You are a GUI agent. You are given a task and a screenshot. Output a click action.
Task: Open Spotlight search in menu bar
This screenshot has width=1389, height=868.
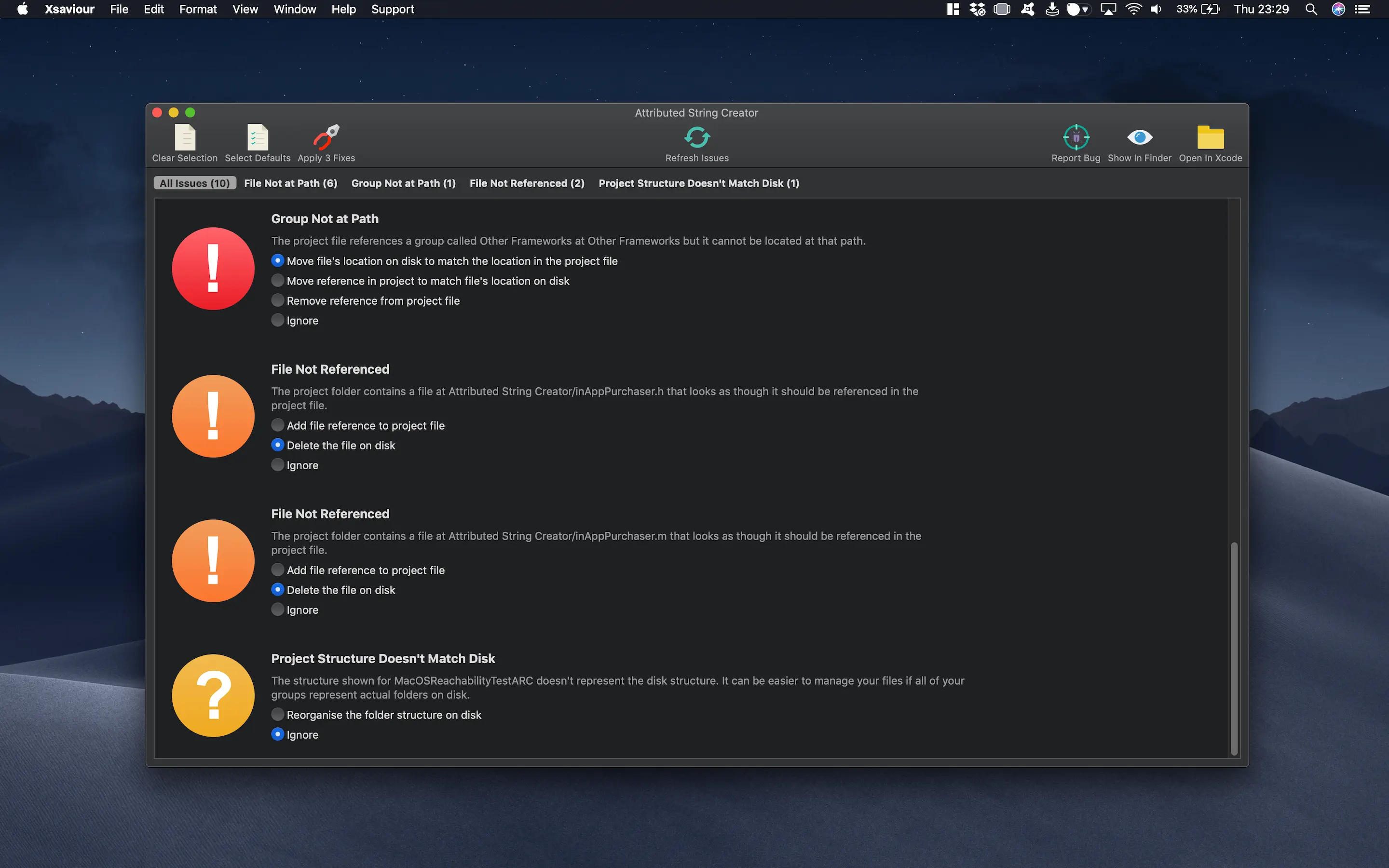click(1311, 9)
